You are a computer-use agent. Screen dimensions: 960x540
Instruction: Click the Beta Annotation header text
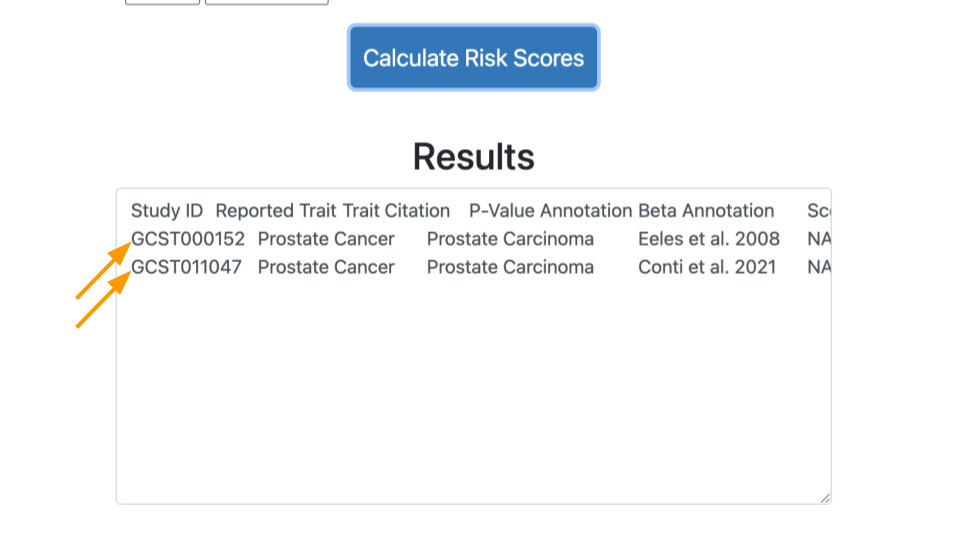[x=706, y=211]
